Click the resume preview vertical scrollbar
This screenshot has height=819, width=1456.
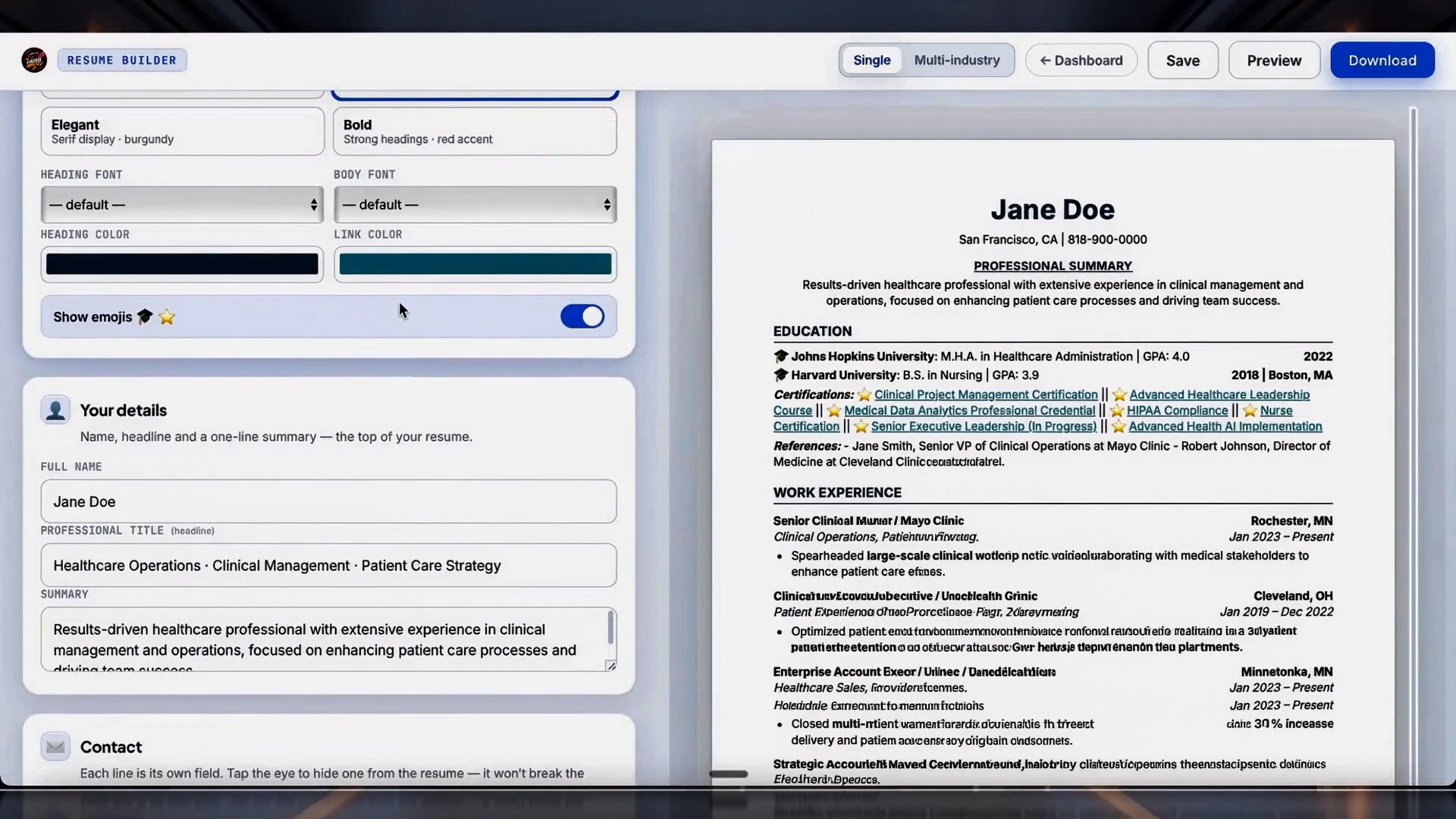tap(1413, 447)
